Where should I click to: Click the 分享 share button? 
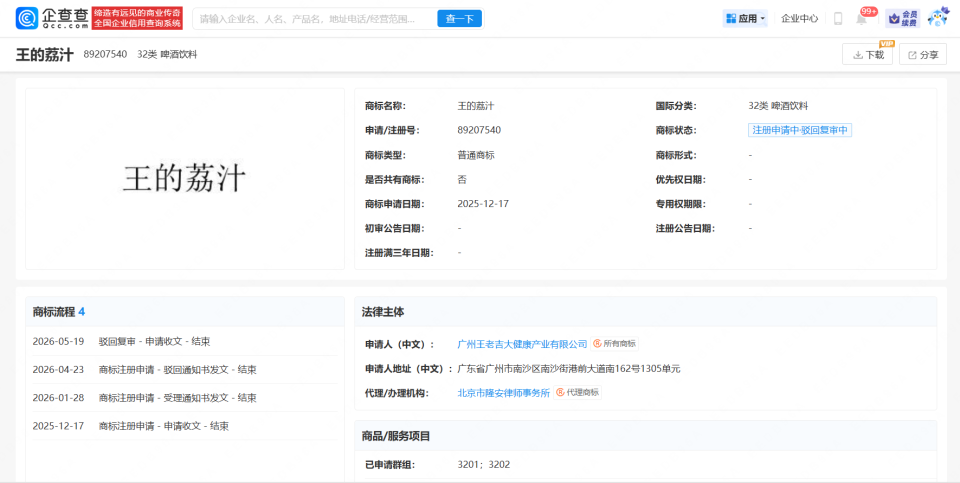tap(923, 54)
